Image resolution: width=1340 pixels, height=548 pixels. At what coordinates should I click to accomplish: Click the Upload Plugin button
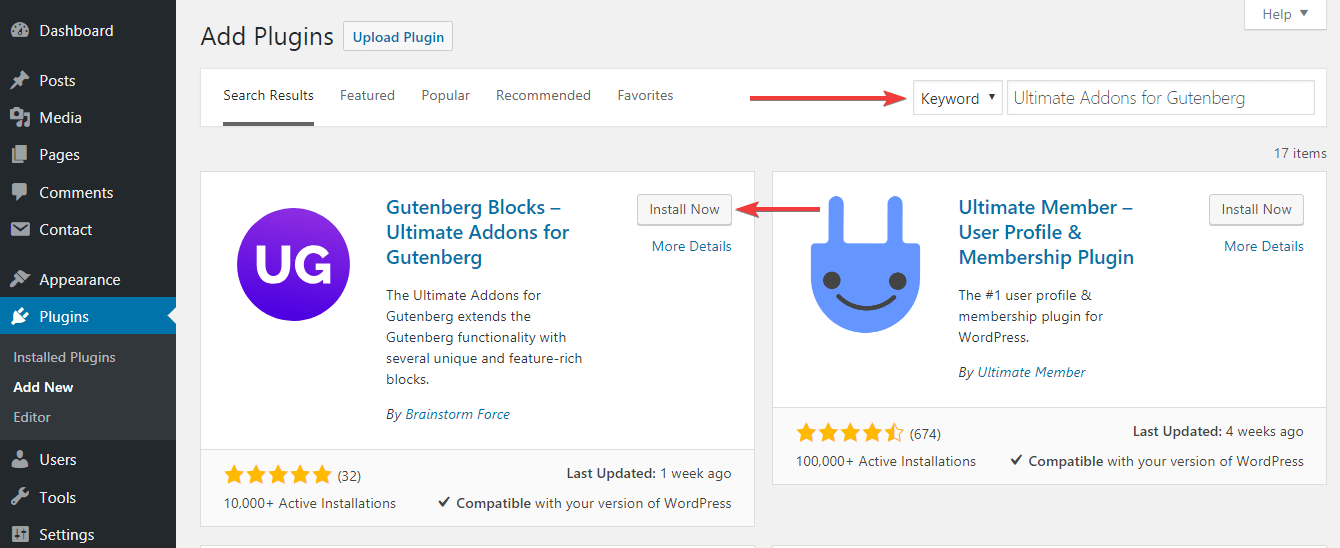[398, 37]
